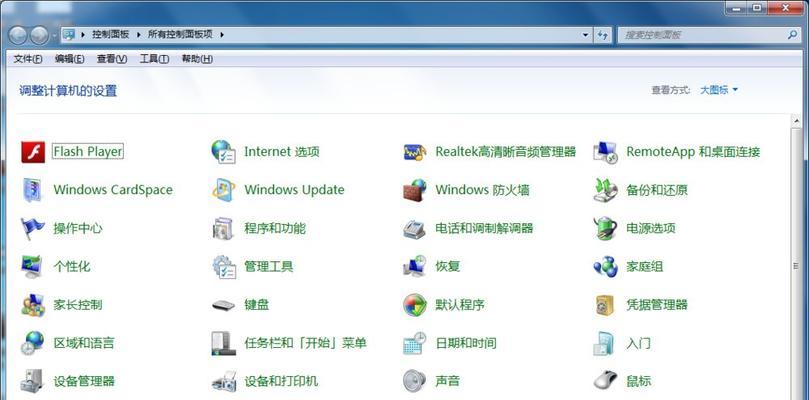Image resolution: width=809 pixels, height=400 pixels.
Task: Click the 电源选项 text link
Action: tap(651, 228)
